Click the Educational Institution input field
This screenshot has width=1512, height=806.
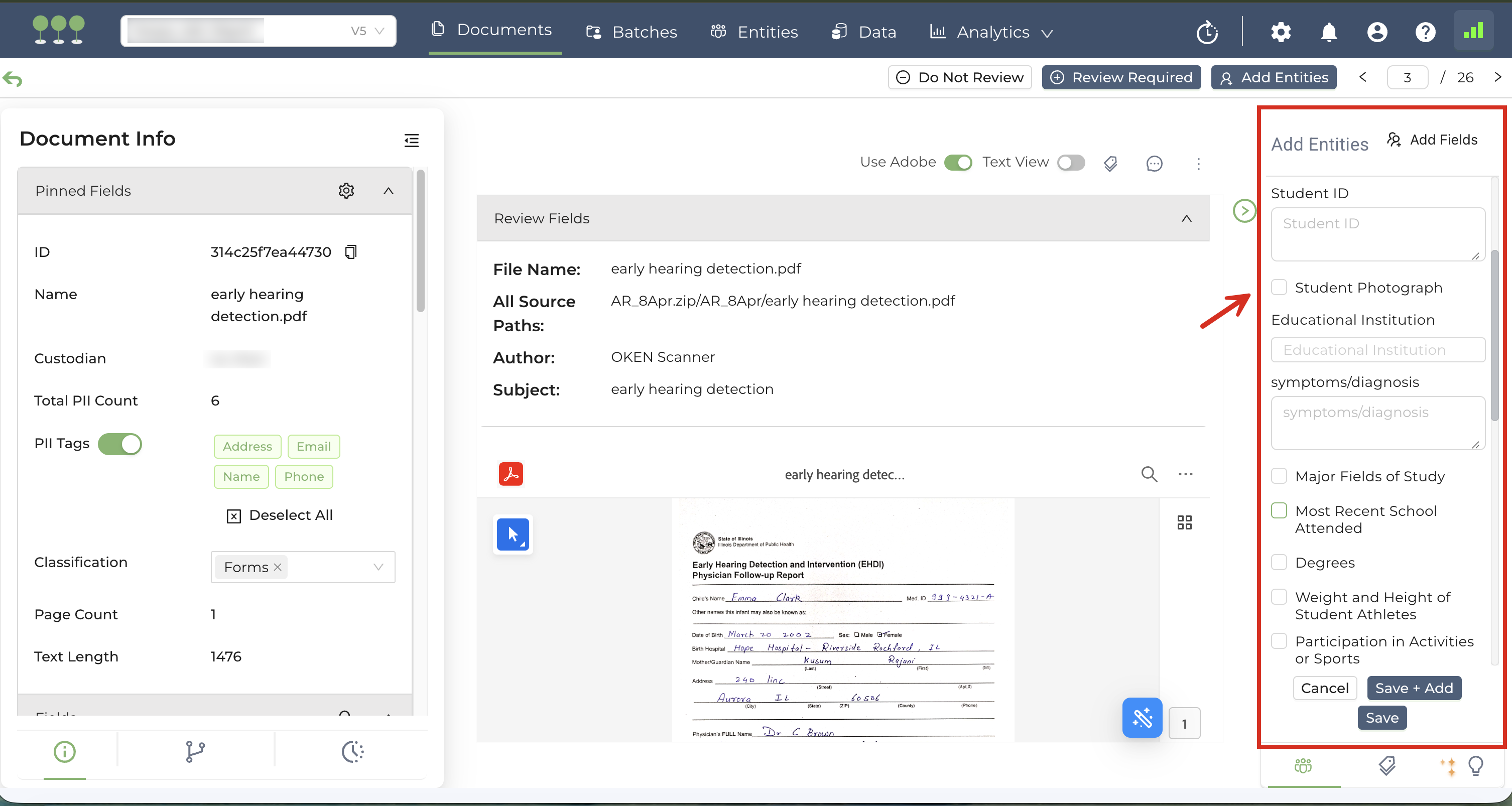pyautogui.click(x=1377, y=350)
